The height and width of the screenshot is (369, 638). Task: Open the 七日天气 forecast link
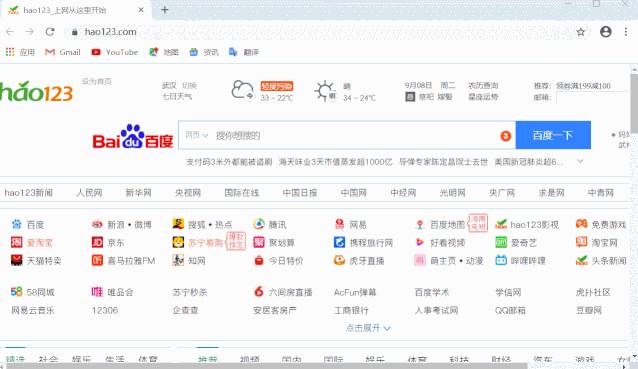point(177,96)
